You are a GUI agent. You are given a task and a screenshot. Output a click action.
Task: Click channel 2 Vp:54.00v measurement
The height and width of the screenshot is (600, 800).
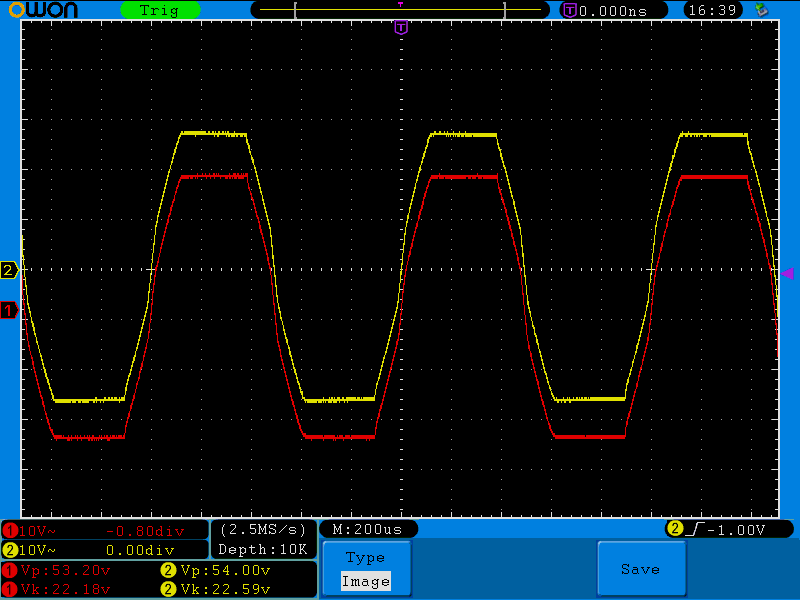click(225, 570)
